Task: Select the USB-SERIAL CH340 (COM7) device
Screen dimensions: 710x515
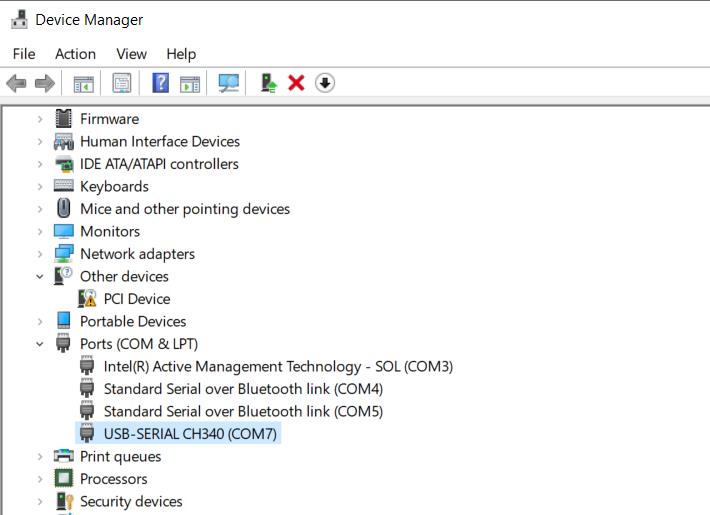Action: [192, 434]
